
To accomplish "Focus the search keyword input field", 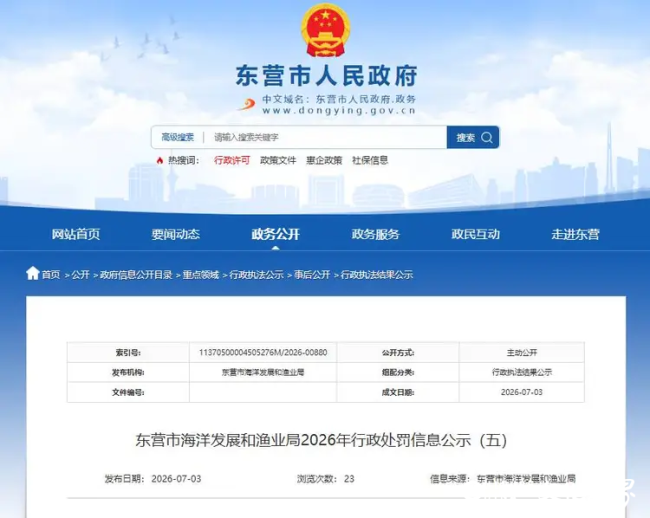I will tap(327, 137).
